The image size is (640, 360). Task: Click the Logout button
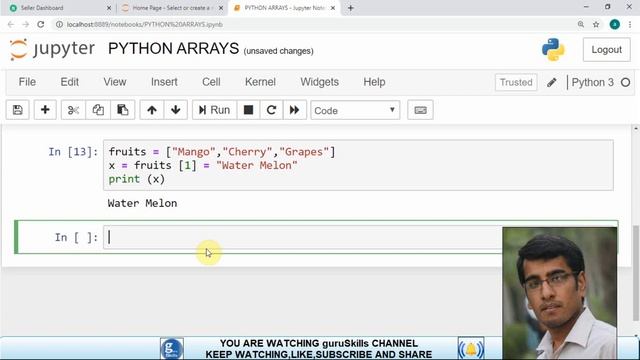[x=607, y=50]
